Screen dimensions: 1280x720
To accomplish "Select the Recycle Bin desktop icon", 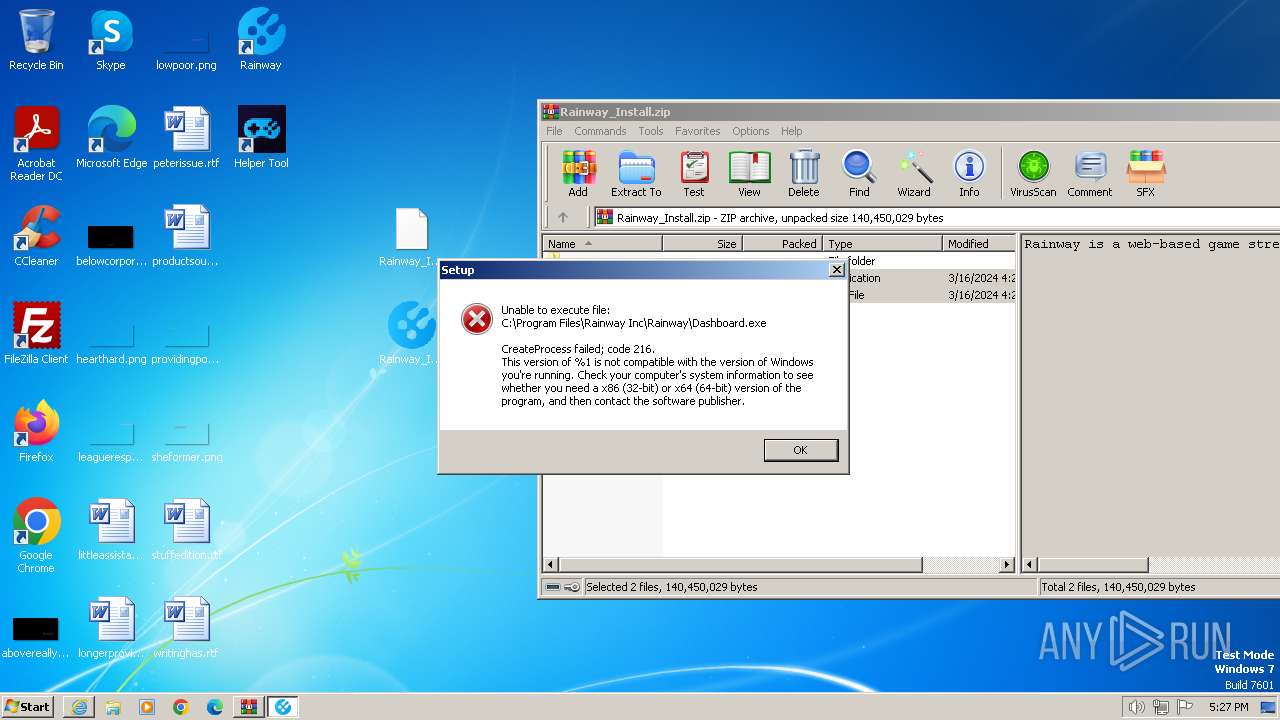I will pos(36,40).
